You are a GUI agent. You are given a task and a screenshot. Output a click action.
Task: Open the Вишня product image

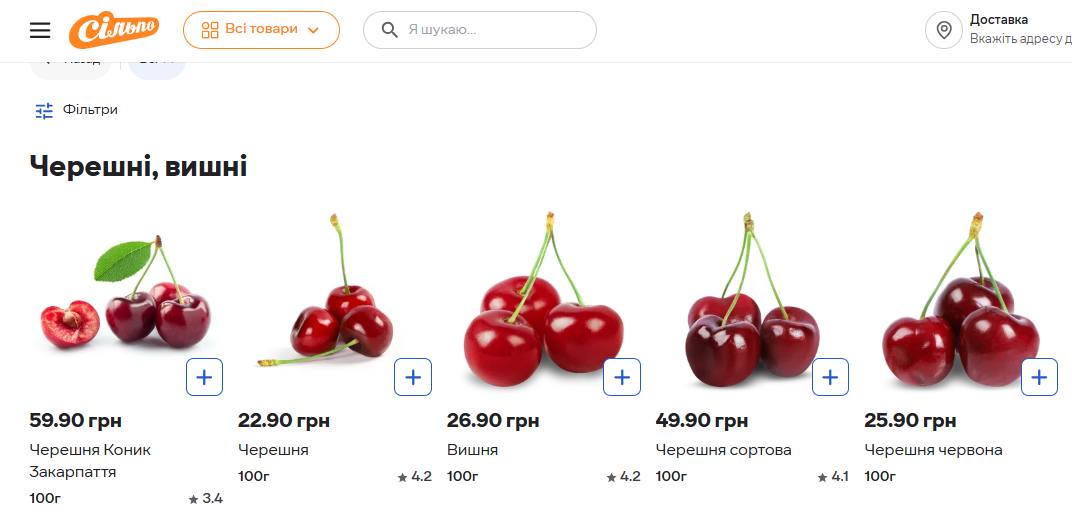pyautogui.click(x=543, y=300)
